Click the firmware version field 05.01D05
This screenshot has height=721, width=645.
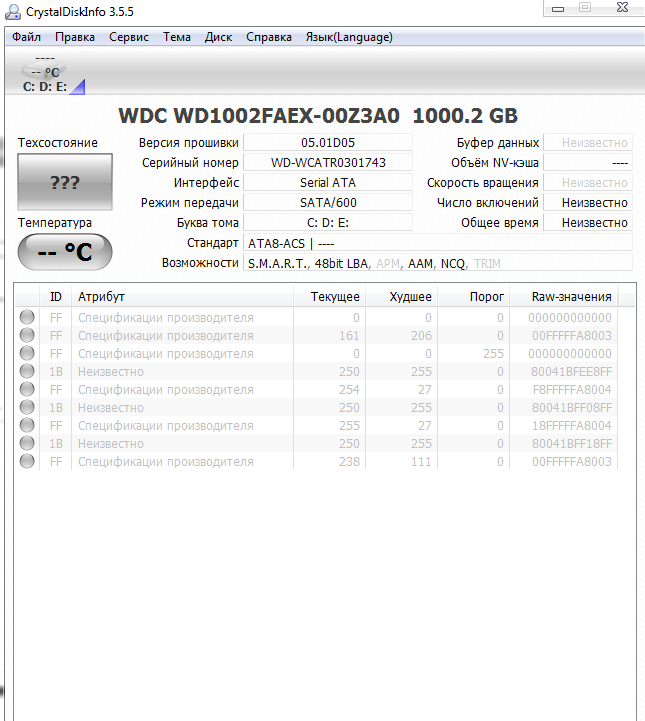tap(328, 143)
